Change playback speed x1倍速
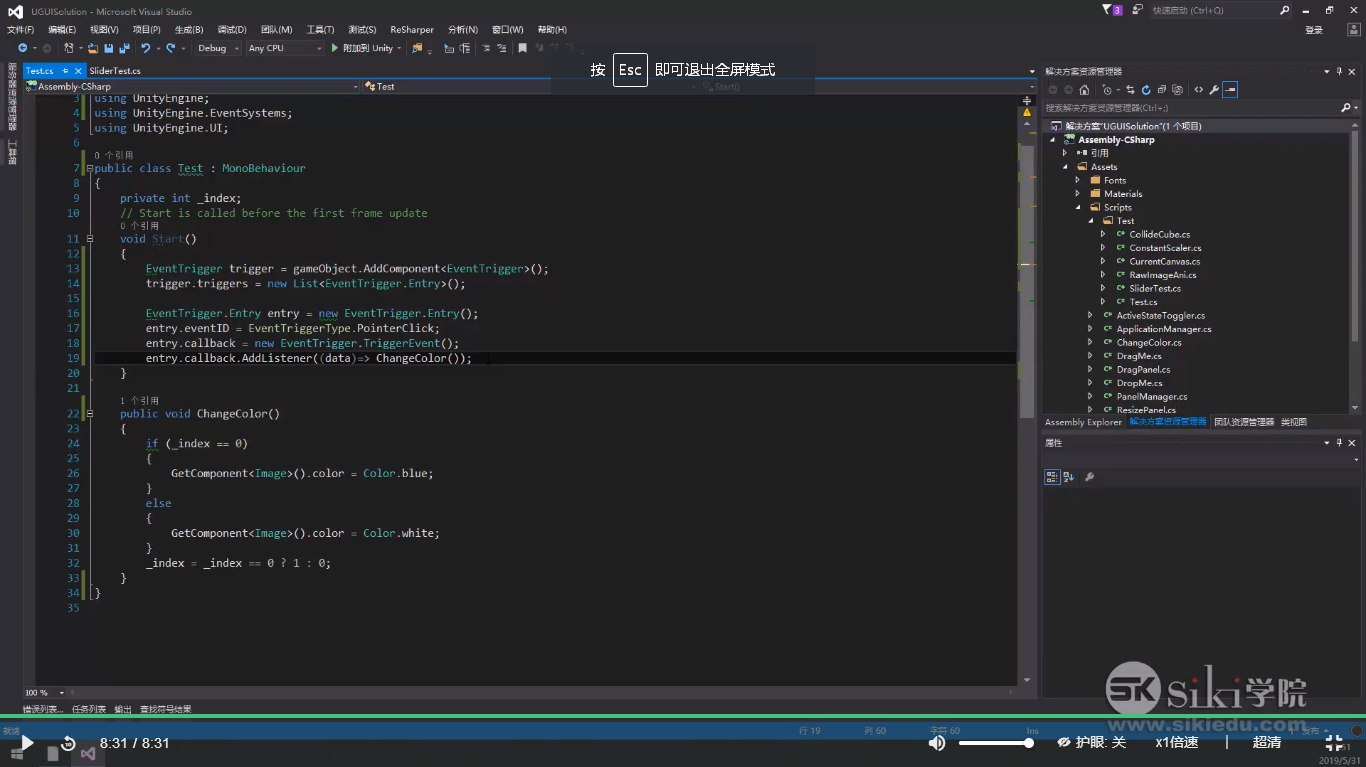The image size is (1366, 767). 1177,742
